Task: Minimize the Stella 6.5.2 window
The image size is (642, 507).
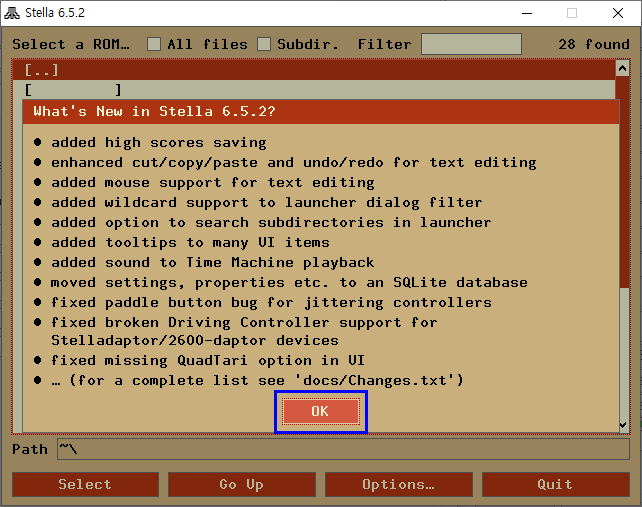Action: 527,13
